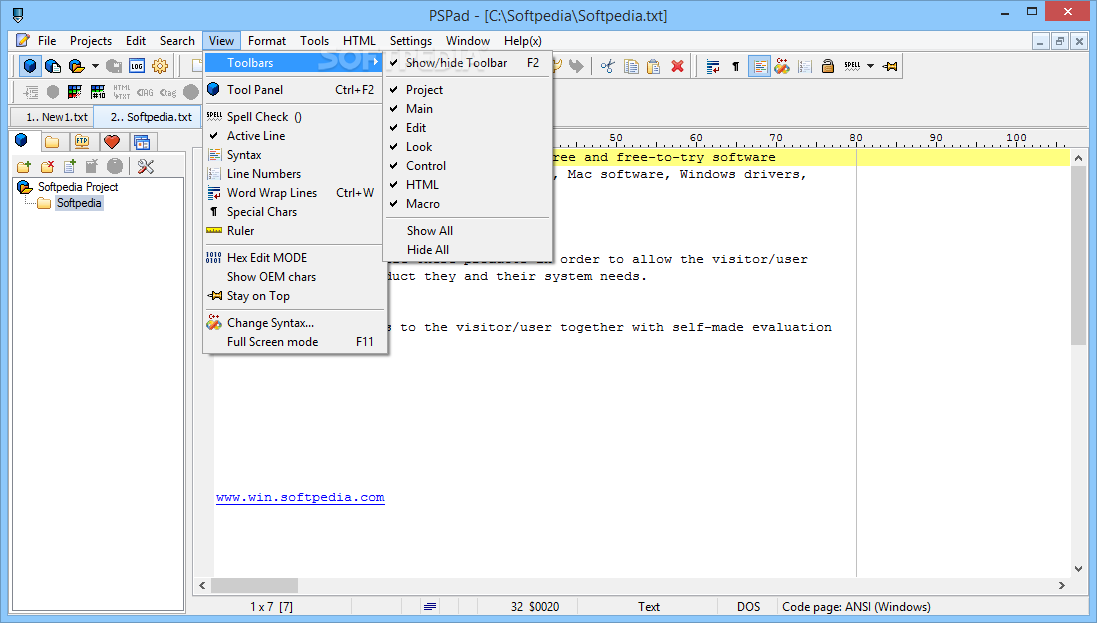The image size is (1097, 623).
Task: Open the www.win.softpedia.com link
Action: click(x=300, y=497)
